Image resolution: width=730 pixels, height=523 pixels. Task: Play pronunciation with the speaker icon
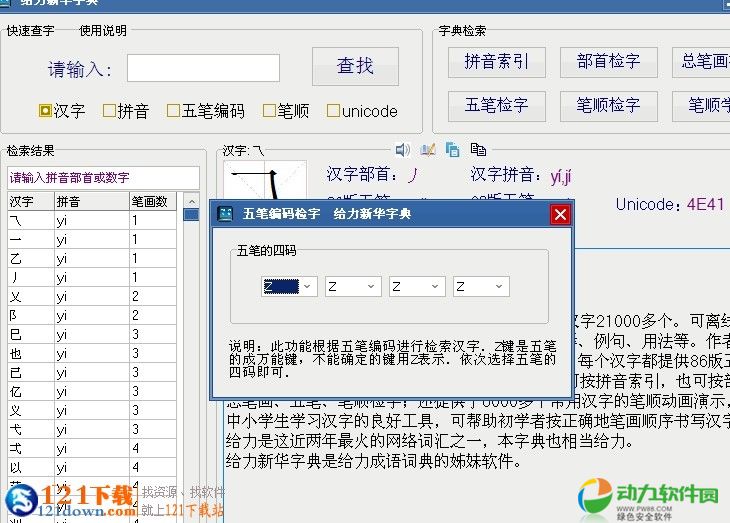click(x=402, y=150)
